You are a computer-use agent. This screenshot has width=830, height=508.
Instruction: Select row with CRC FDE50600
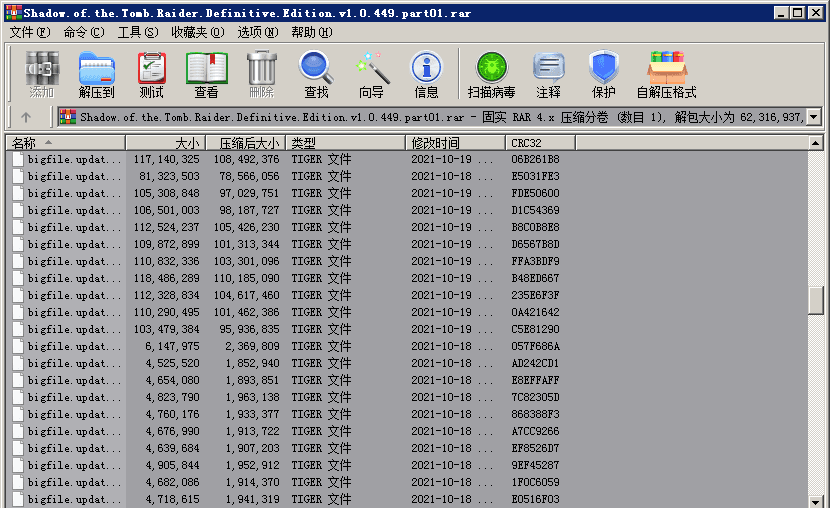tap(407, 193)
